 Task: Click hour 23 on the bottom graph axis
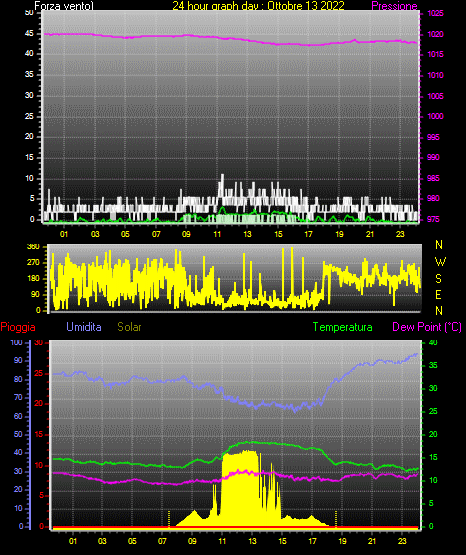tap(402, 541)
